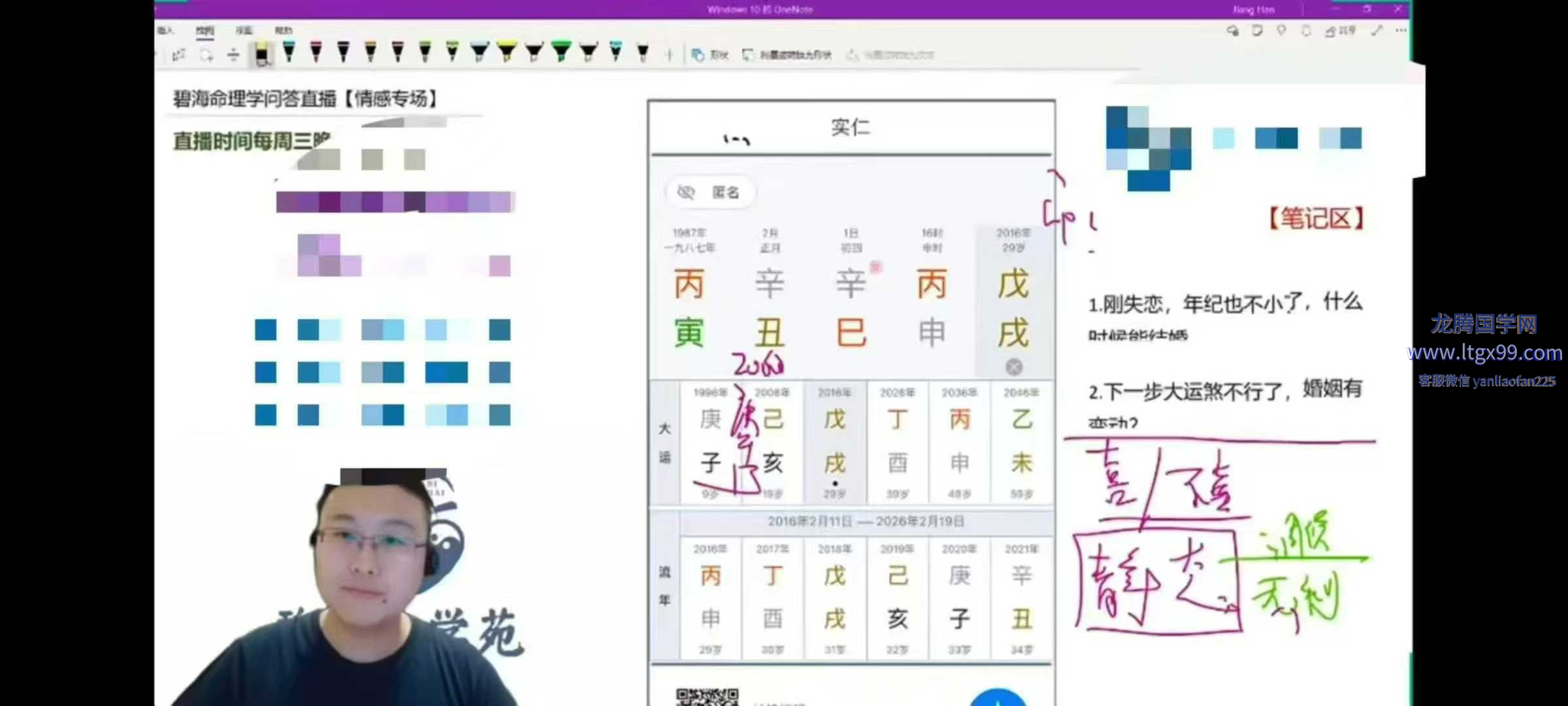Click the 大运 row label
The width and height of the screenshot is (1568, 706).
pyautogui.click(x=664, y=443)
